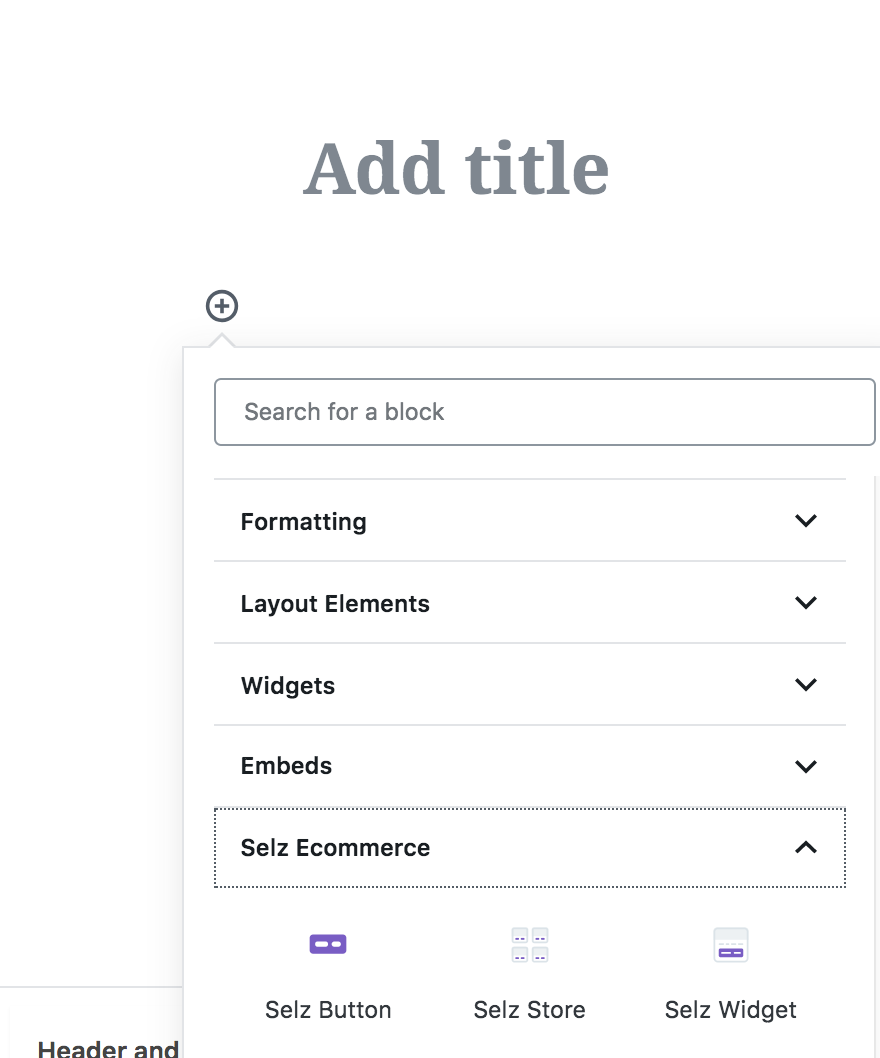Select the Selz Store block icon
Screen dimensions: 880x1058
tap(530, 945)
